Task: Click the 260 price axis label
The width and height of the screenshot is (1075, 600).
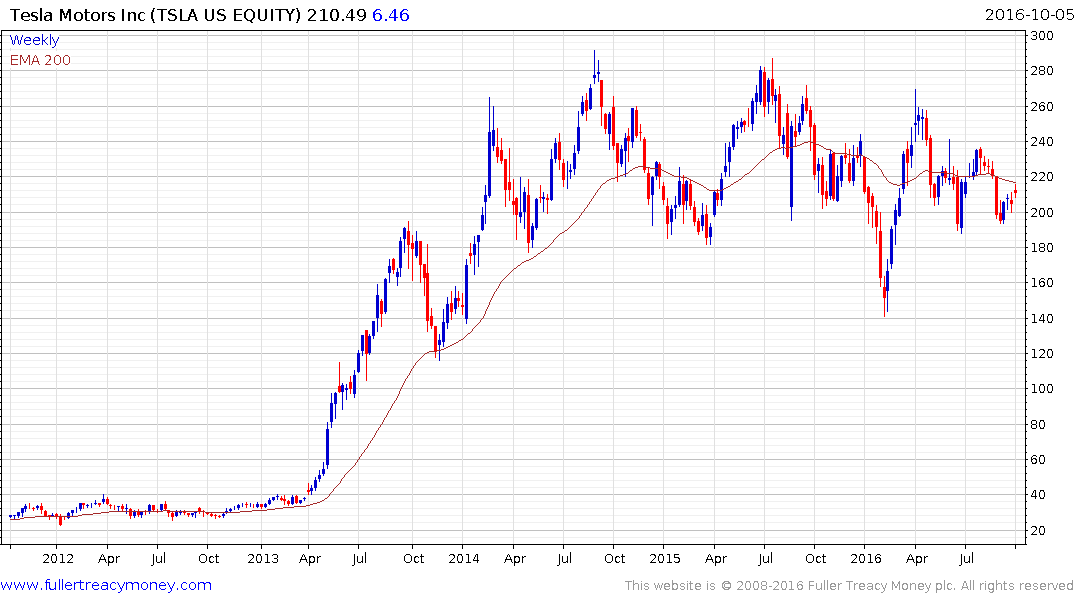Action: pos(1042,106)
